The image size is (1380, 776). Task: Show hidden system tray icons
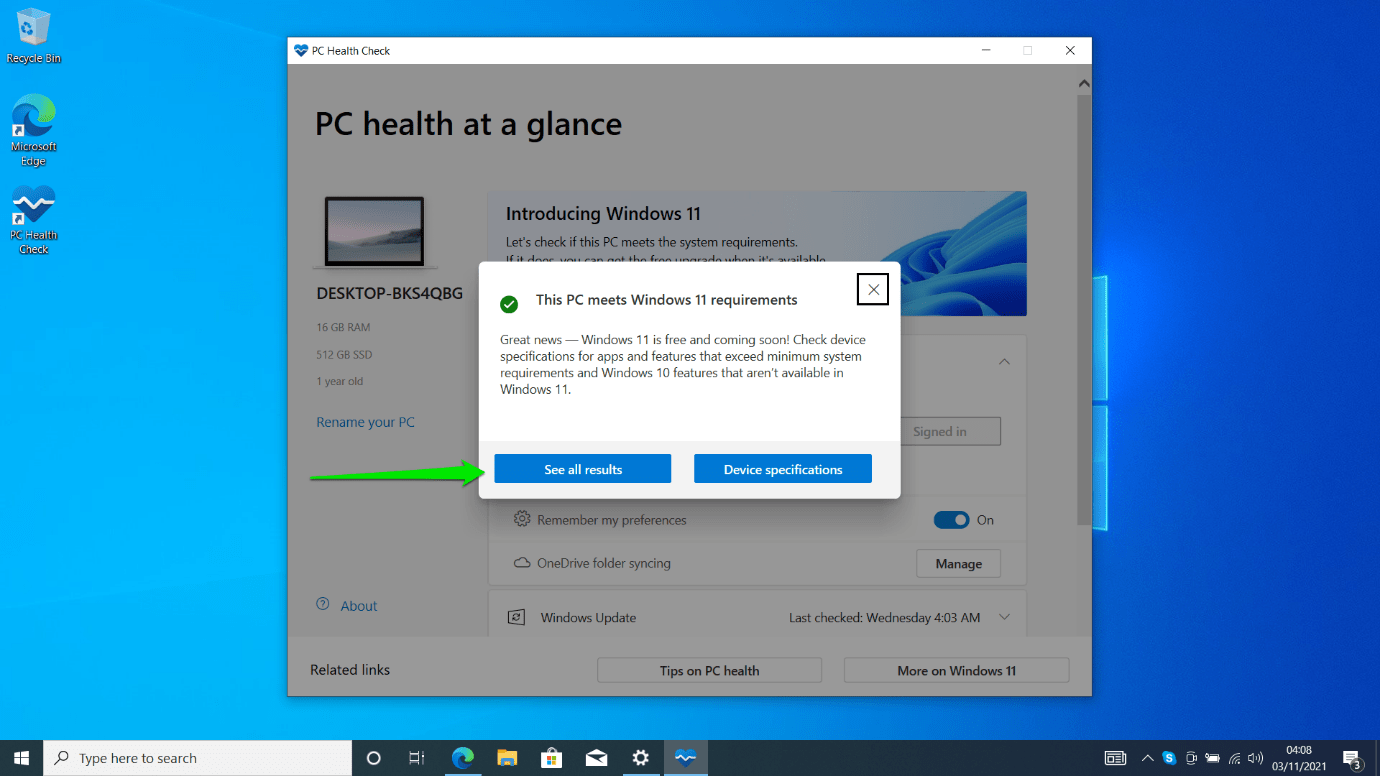tap(1147, 758)
